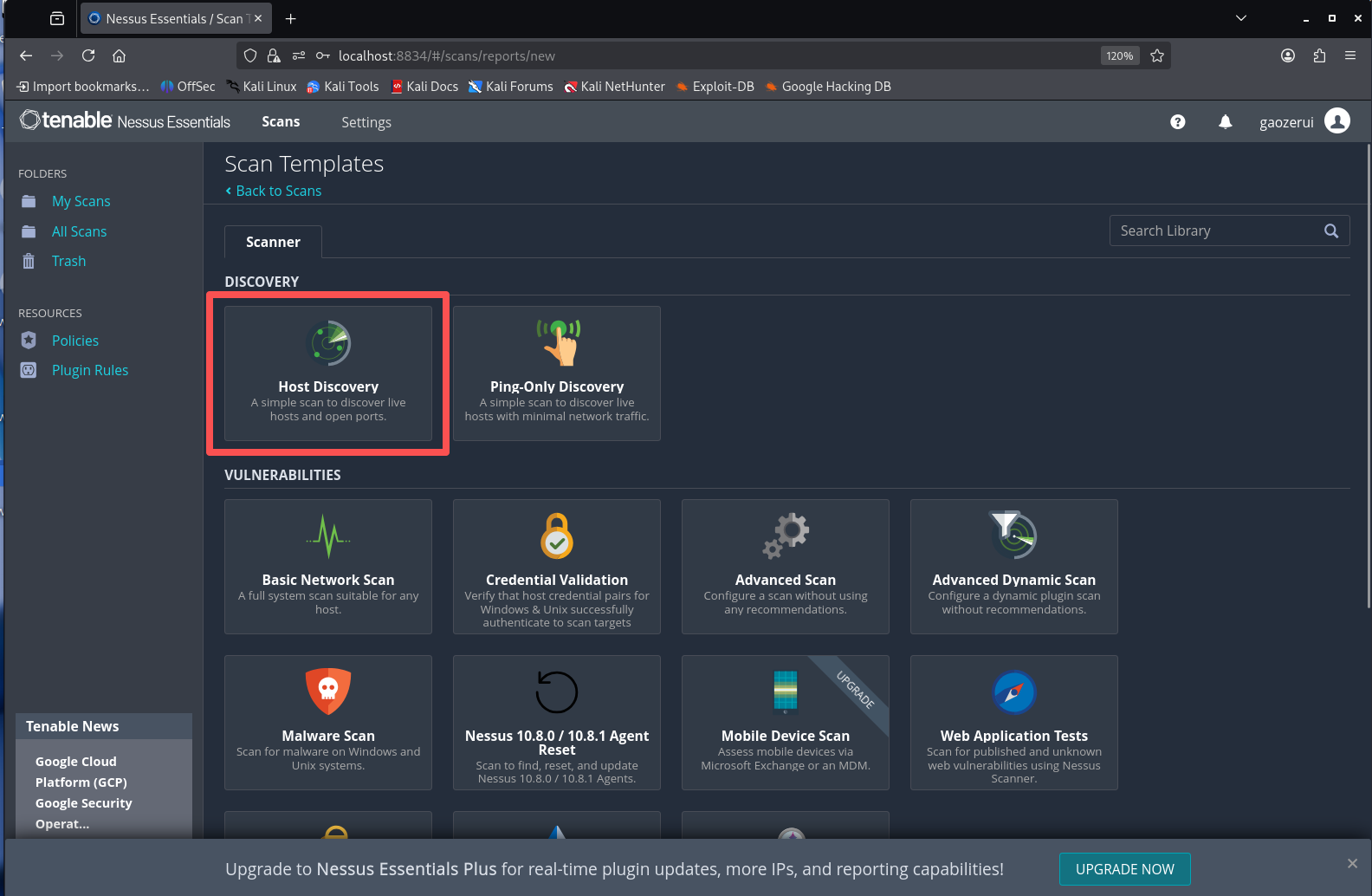Image resolution: width=1372 pixels, height=896 pixels.
Task: Click the Back to Scans link
Action: pyautogui.click(x=274, y=191)
